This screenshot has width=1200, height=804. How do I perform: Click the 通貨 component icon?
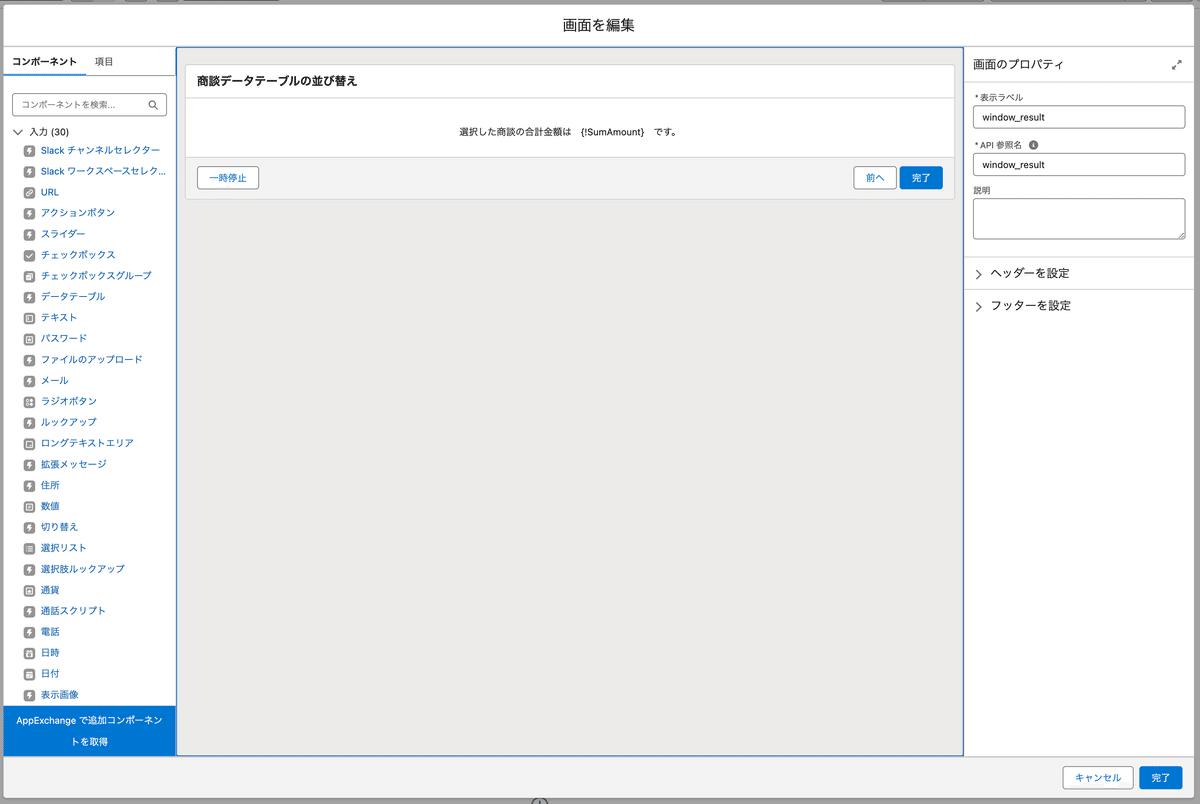tap(29, 590)
